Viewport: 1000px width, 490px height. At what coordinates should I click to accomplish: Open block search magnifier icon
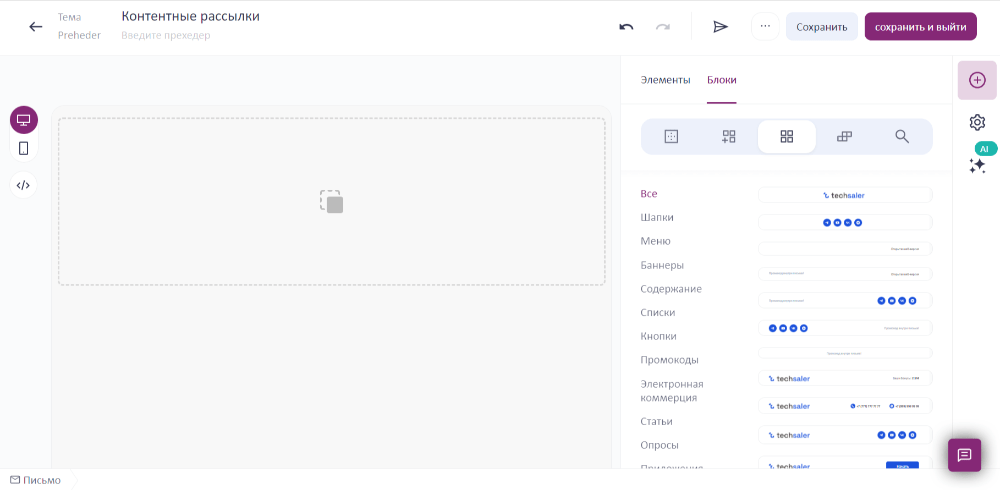902,136
